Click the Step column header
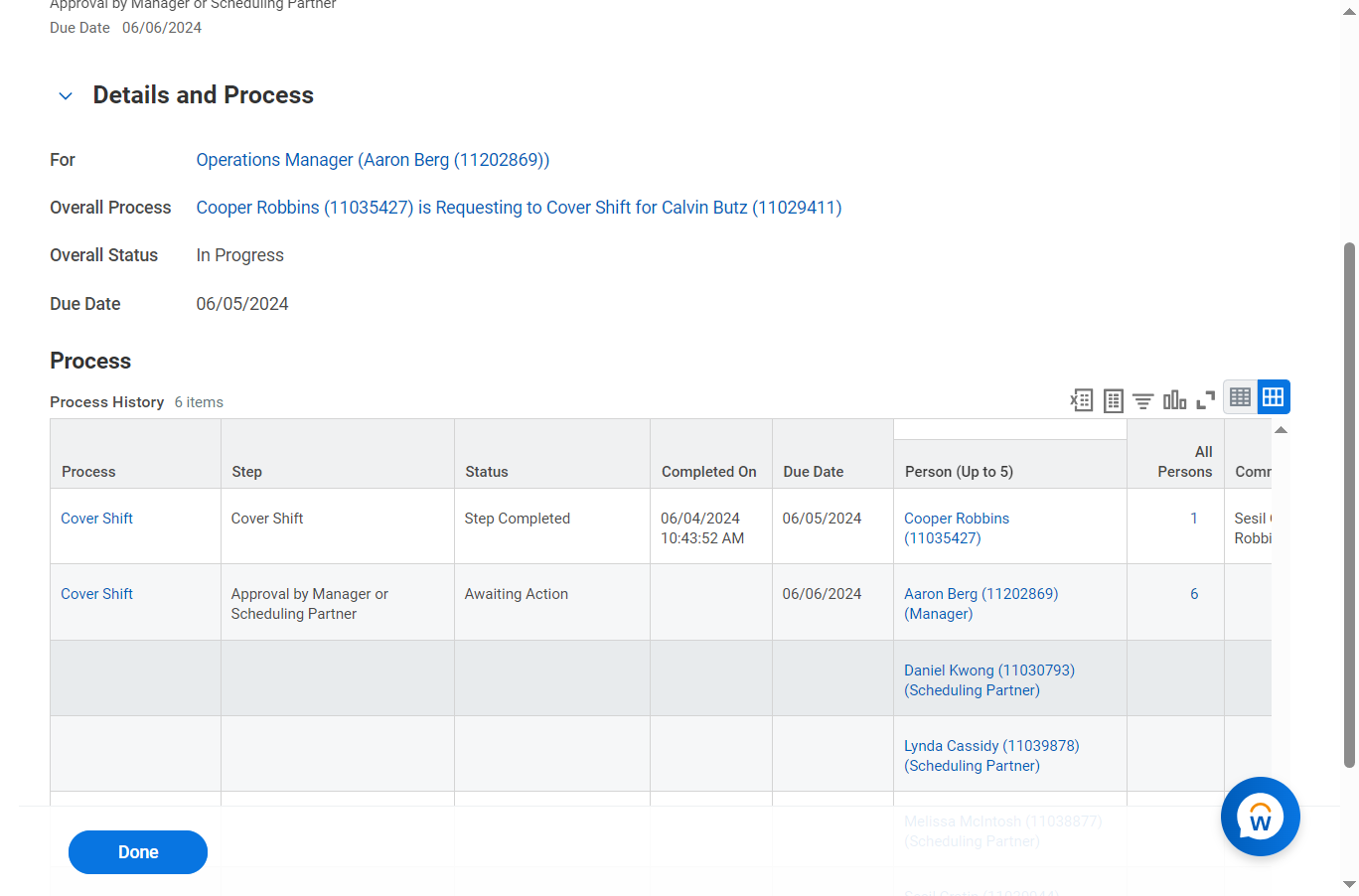 [338, 454]
